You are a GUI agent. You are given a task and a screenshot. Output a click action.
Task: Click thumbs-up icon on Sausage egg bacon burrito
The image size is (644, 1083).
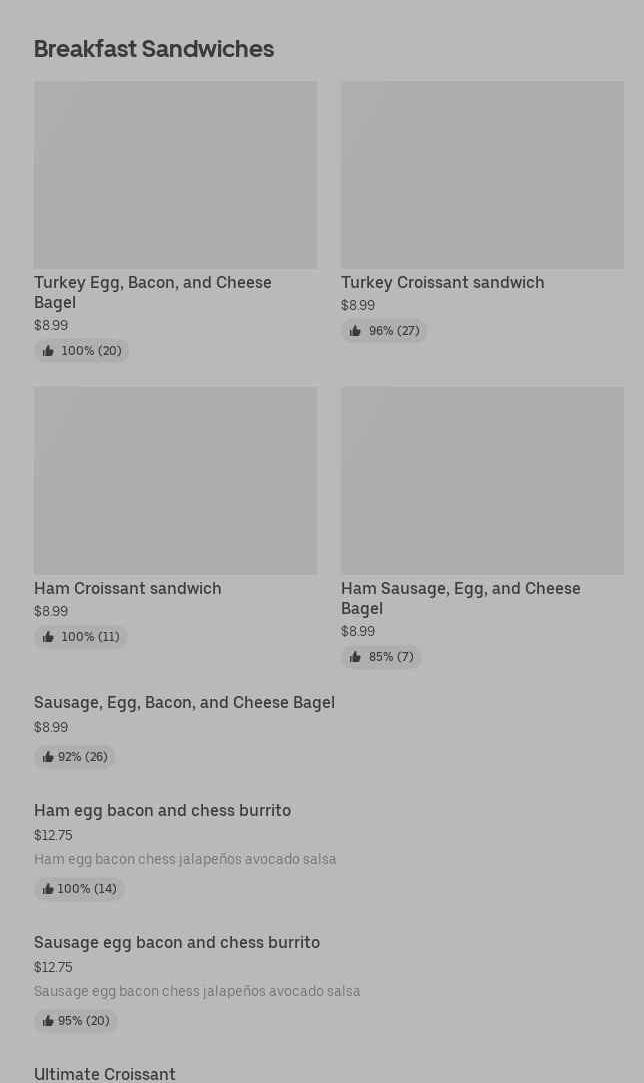[48, 1021]
